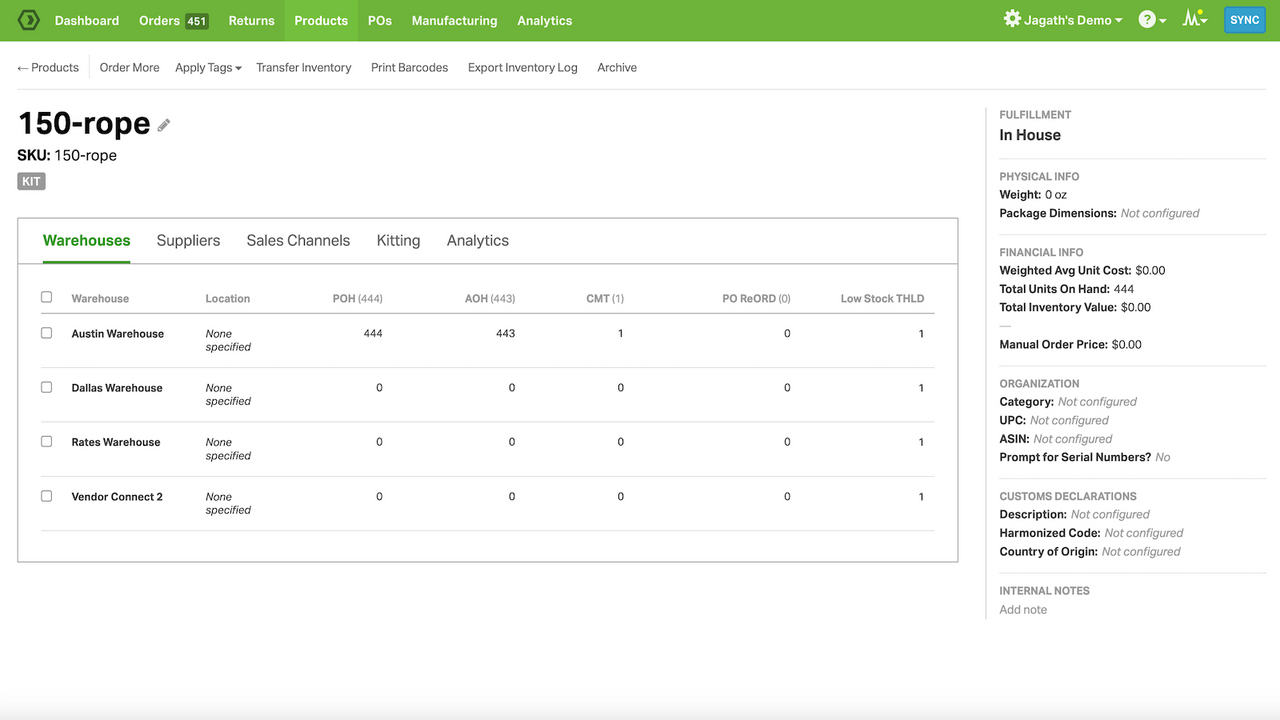1280x720 pixels.
Task: Click Country of Origin Not configured
Action: (1141, 552)
